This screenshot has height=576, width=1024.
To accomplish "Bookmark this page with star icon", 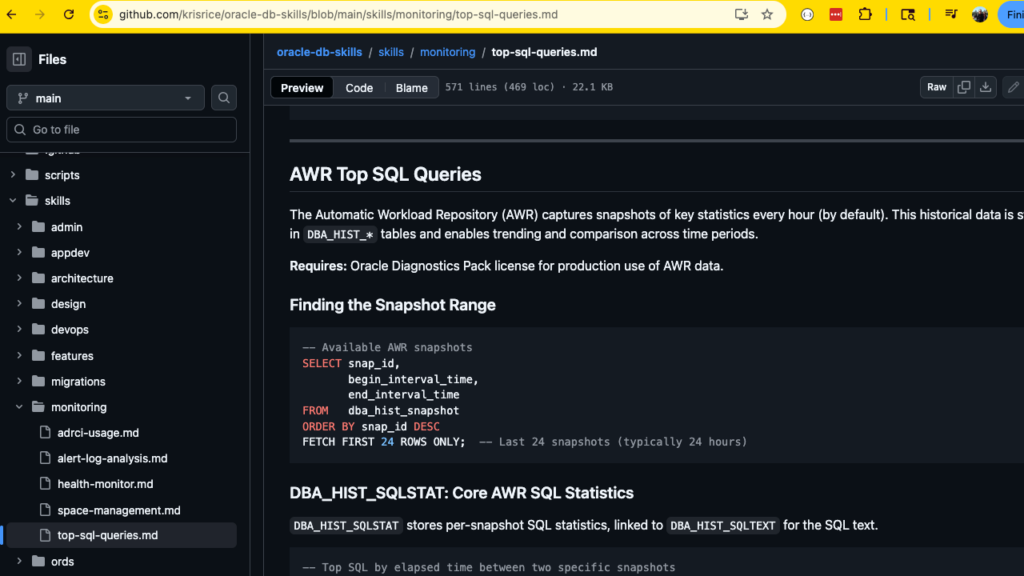I will [767, 15].
